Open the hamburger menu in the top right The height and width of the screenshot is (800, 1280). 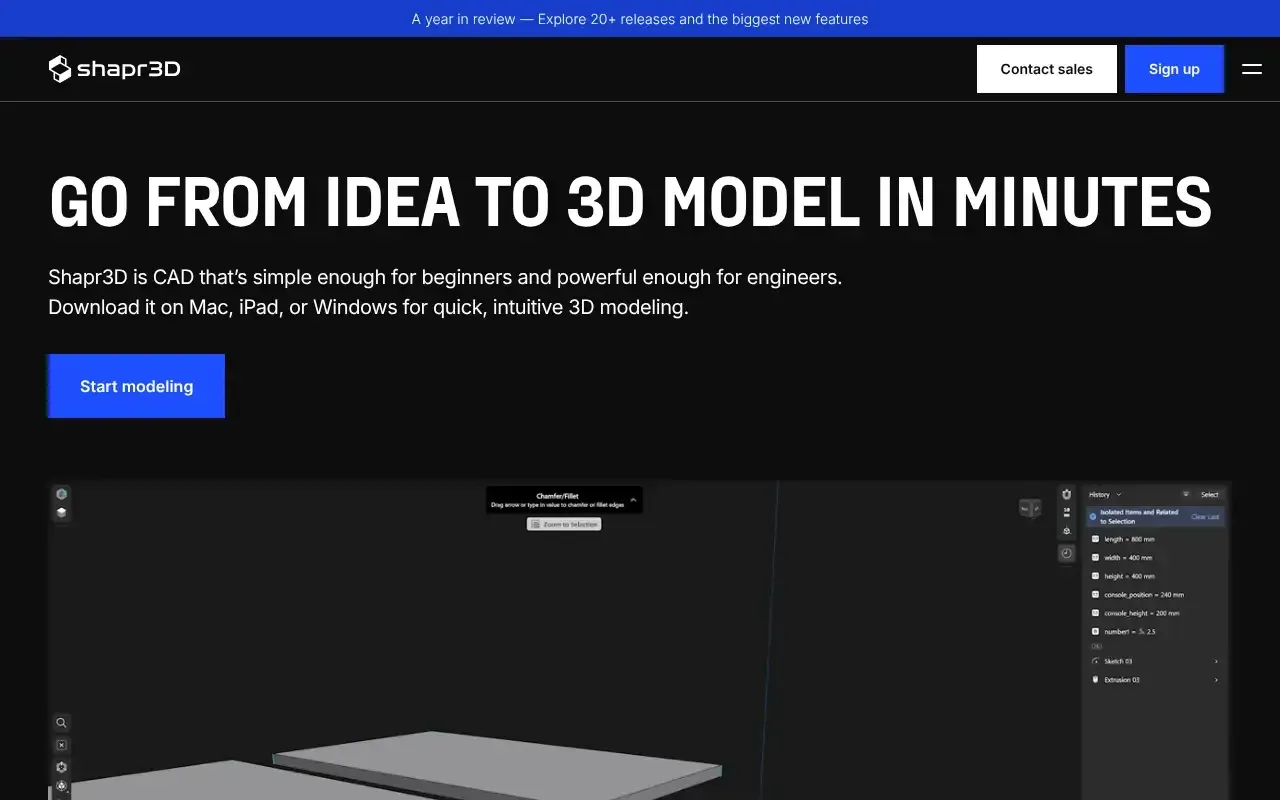point(1252,69)
